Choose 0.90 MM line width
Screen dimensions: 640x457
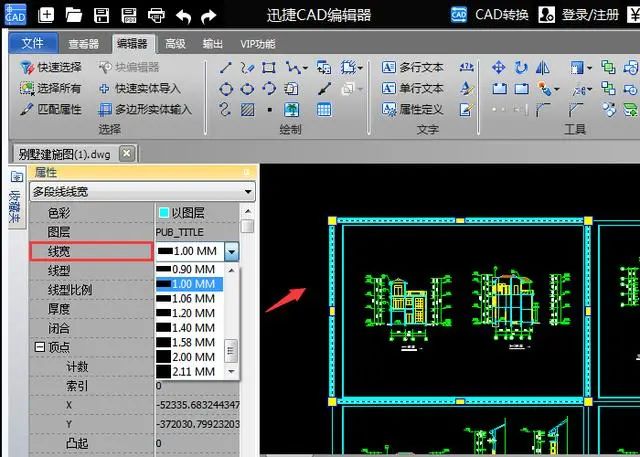[x=189, y=269]
